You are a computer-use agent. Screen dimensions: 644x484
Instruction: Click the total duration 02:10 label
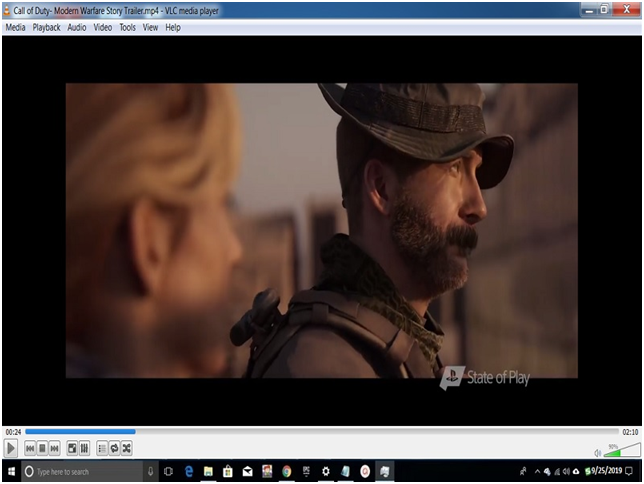[x=630, y=432]
